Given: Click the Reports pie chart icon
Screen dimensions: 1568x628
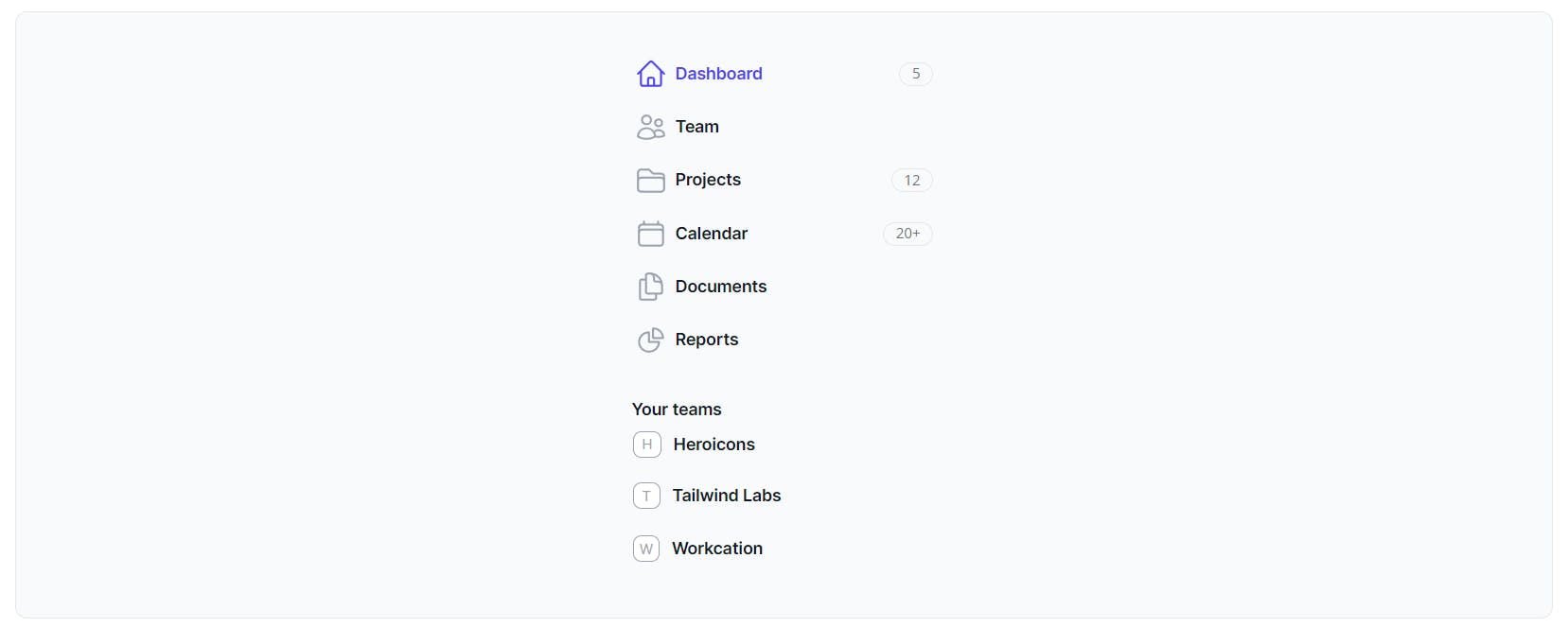Looking at the screenshot, I should (x=650, y=340).
